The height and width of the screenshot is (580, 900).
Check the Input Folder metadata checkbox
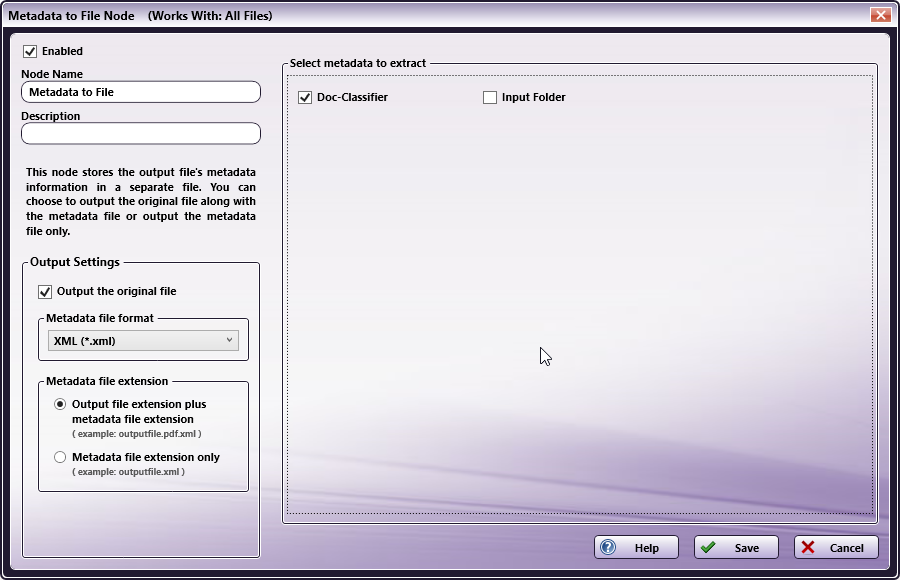click(490, 98)
